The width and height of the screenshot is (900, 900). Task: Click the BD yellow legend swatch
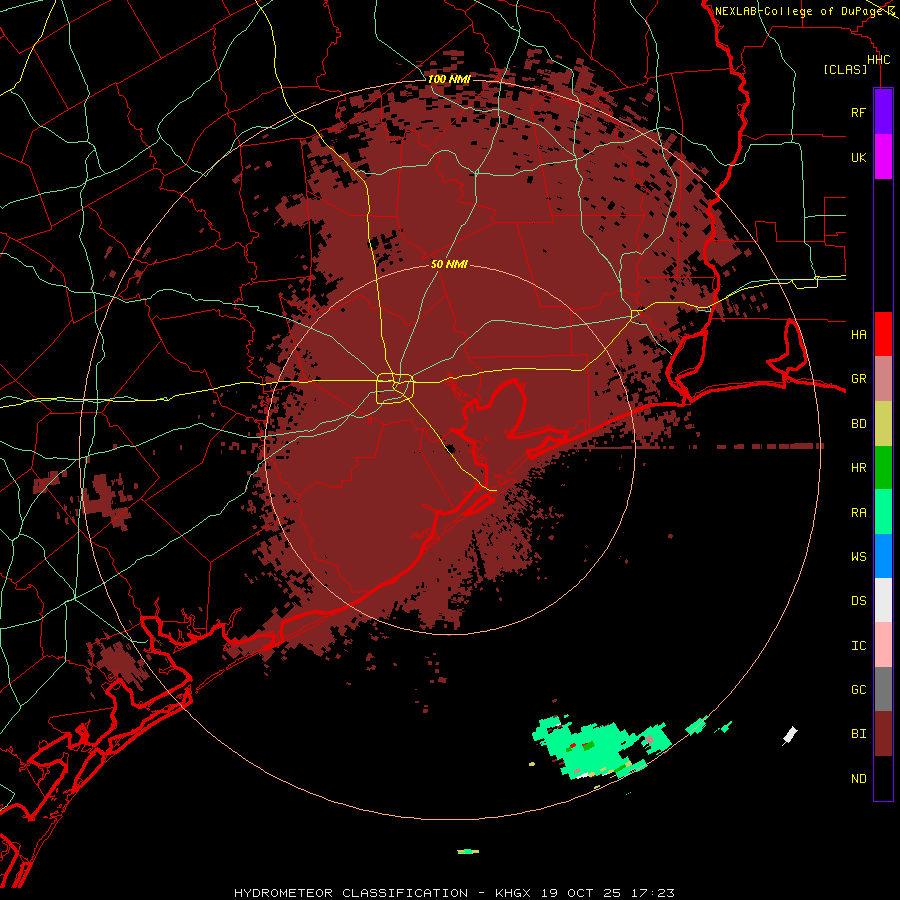pyautogui.click(x=883, y=424)
